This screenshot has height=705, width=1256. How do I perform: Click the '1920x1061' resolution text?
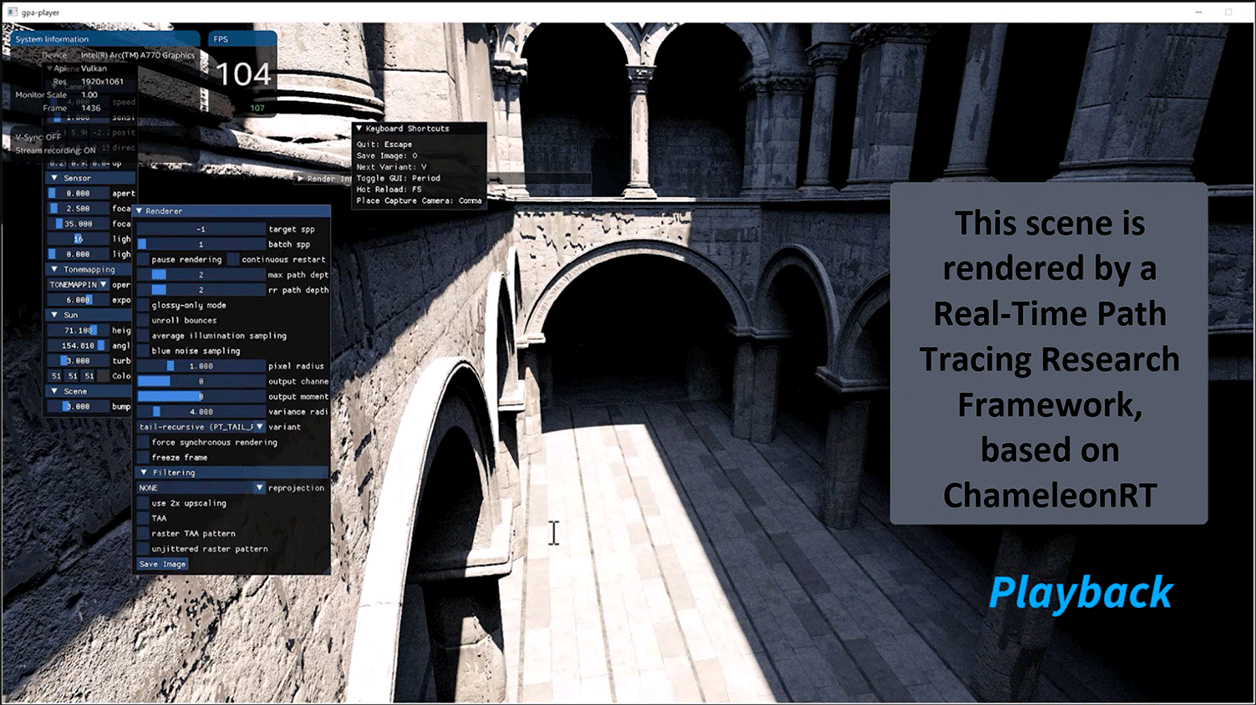click(103, 81)
